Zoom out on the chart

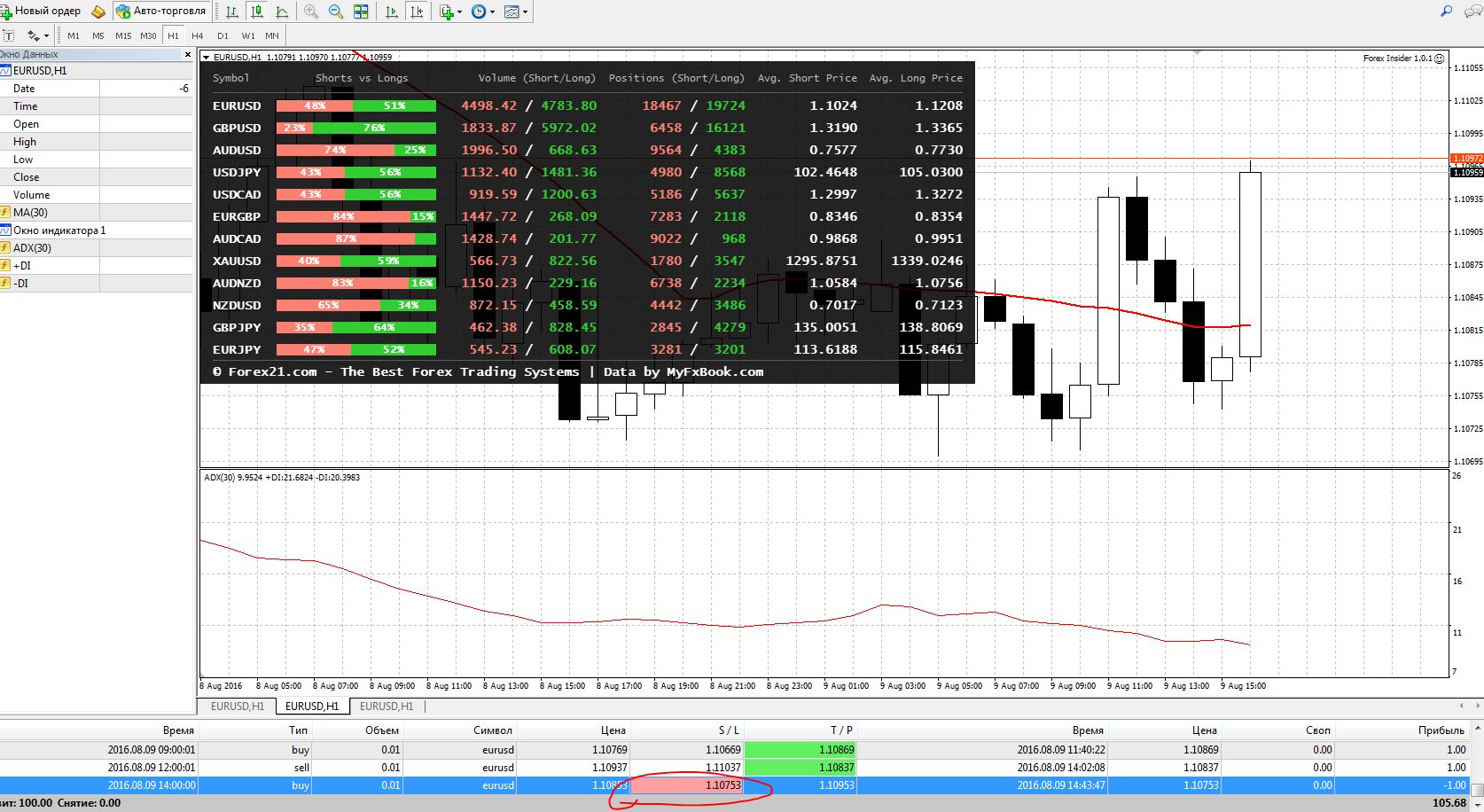[336, 12]
